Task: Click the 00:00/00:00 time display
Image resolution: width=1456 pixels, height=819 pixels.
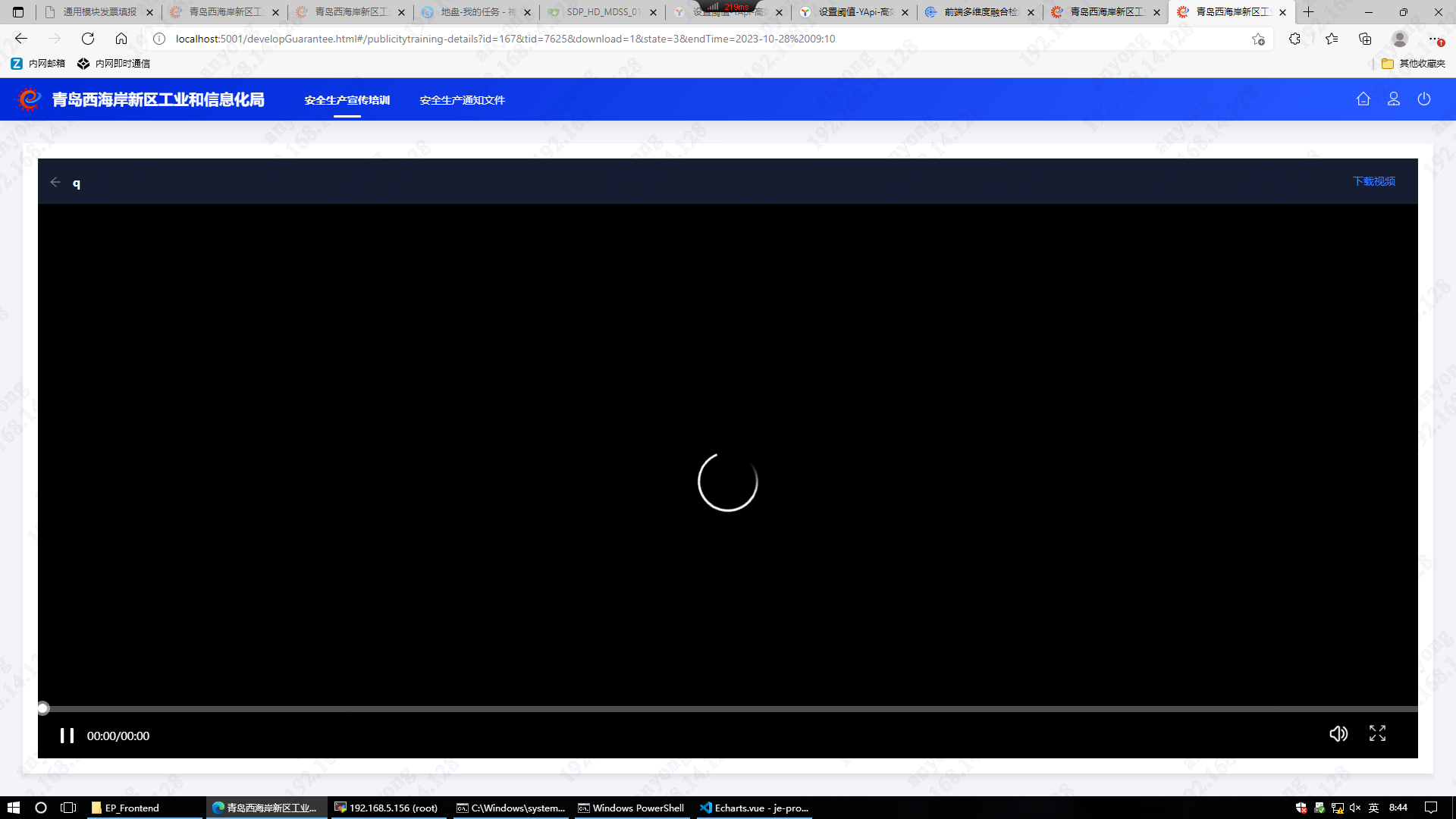Action: pos(118,736)
